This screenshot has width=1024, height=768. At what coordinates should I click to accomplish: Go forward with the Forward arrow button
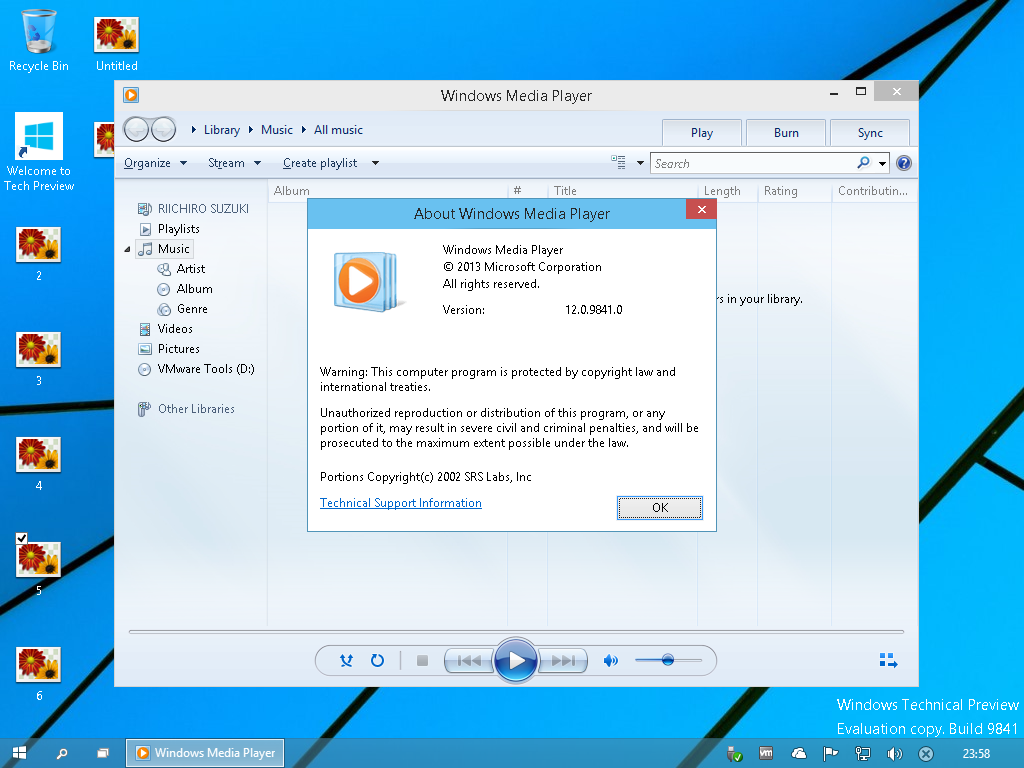[x=163, y=129]
